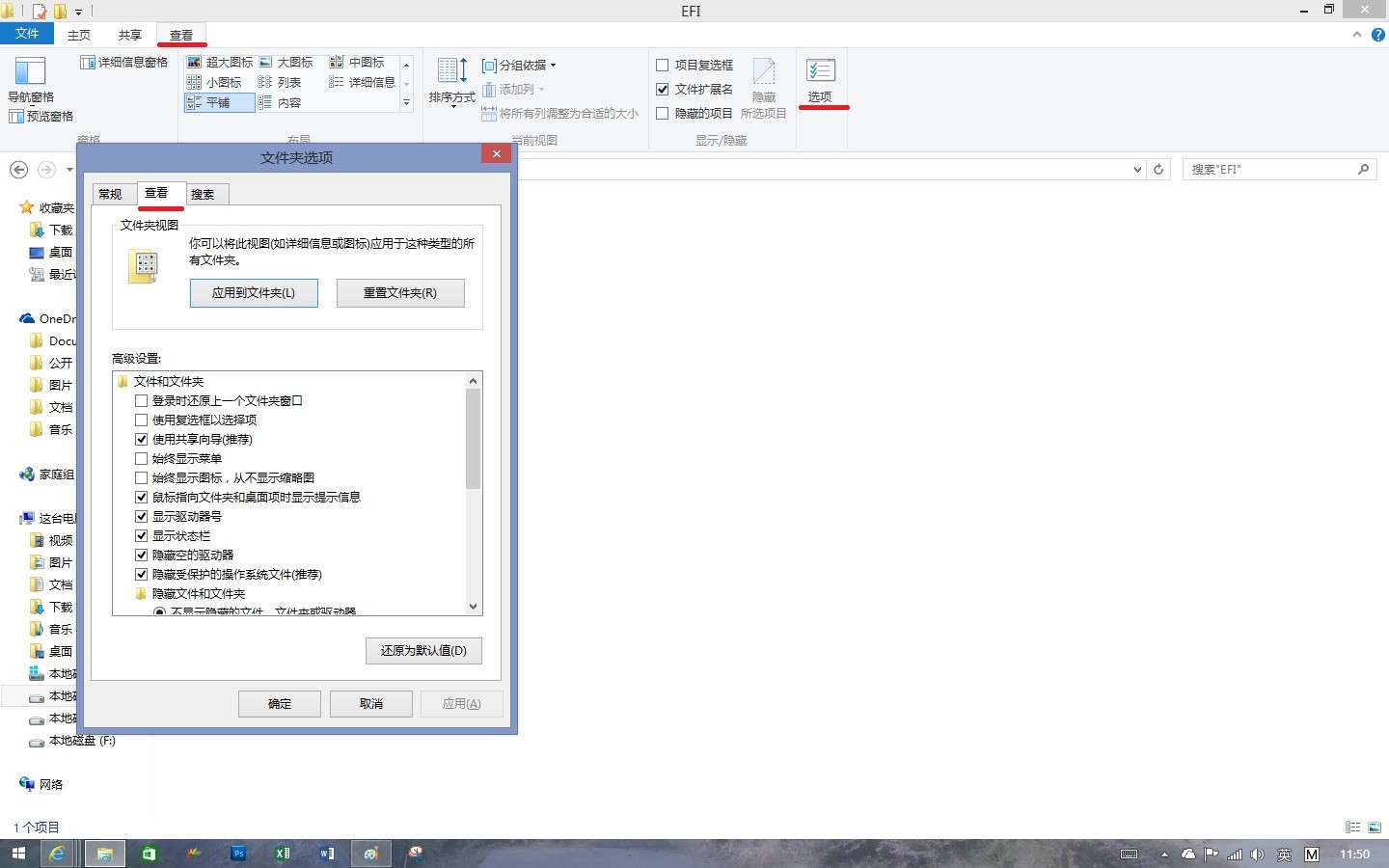Open 排序方式 sort menu

452,81
